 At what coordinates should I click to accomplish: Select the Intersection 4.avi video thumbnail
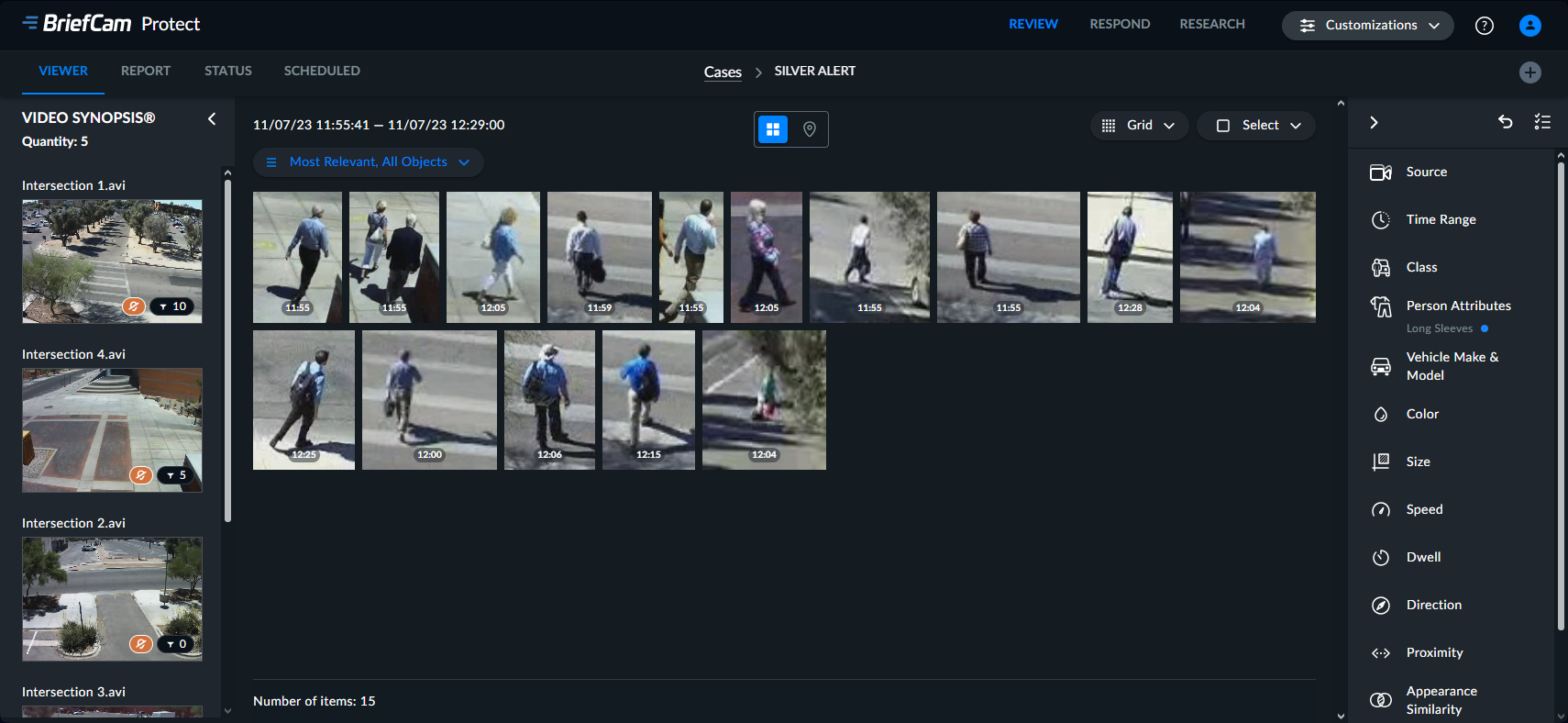[x=112, y=430]
